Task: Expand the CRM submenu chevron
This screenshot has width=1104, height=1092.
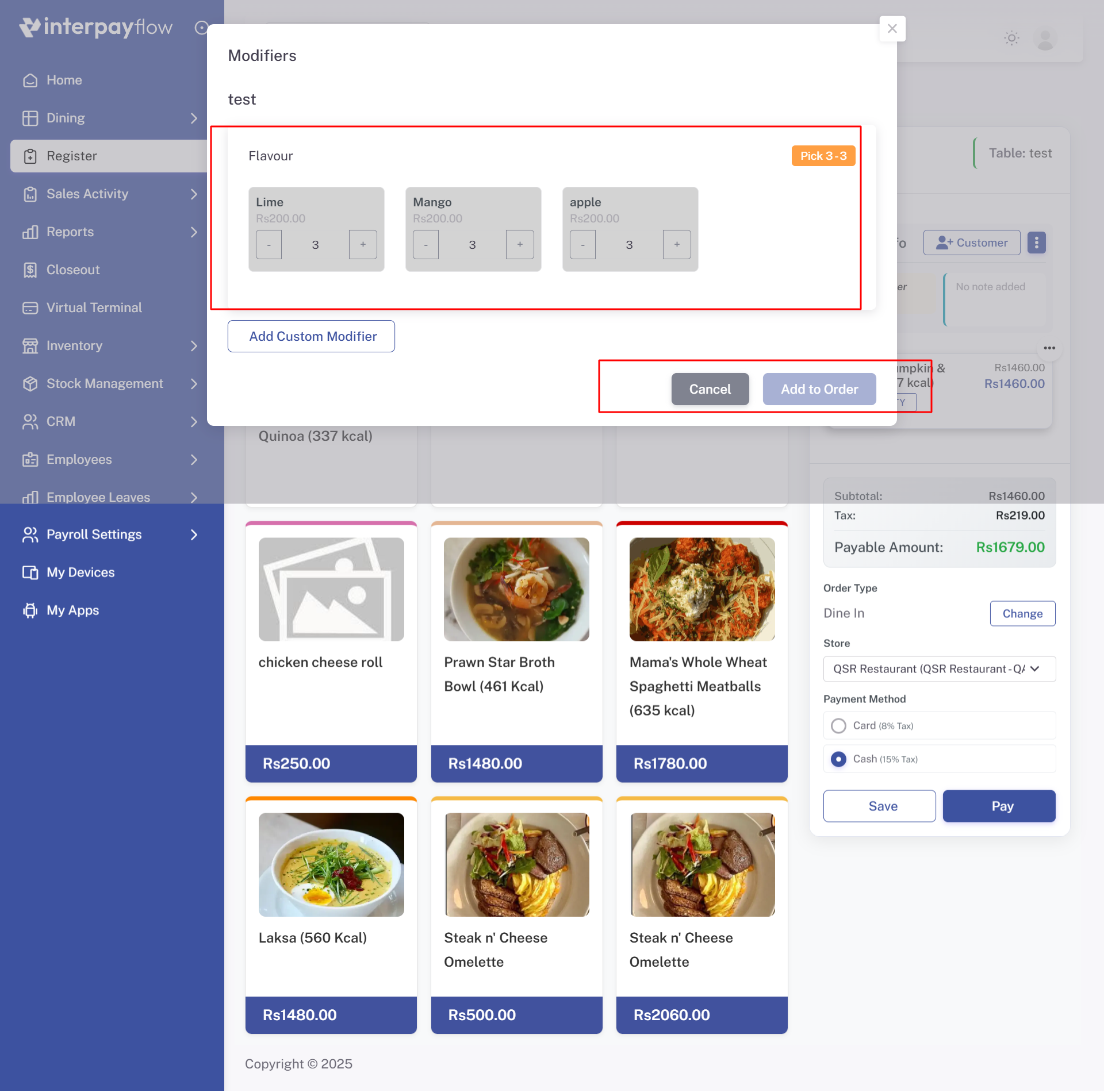Action: (194, 422)
